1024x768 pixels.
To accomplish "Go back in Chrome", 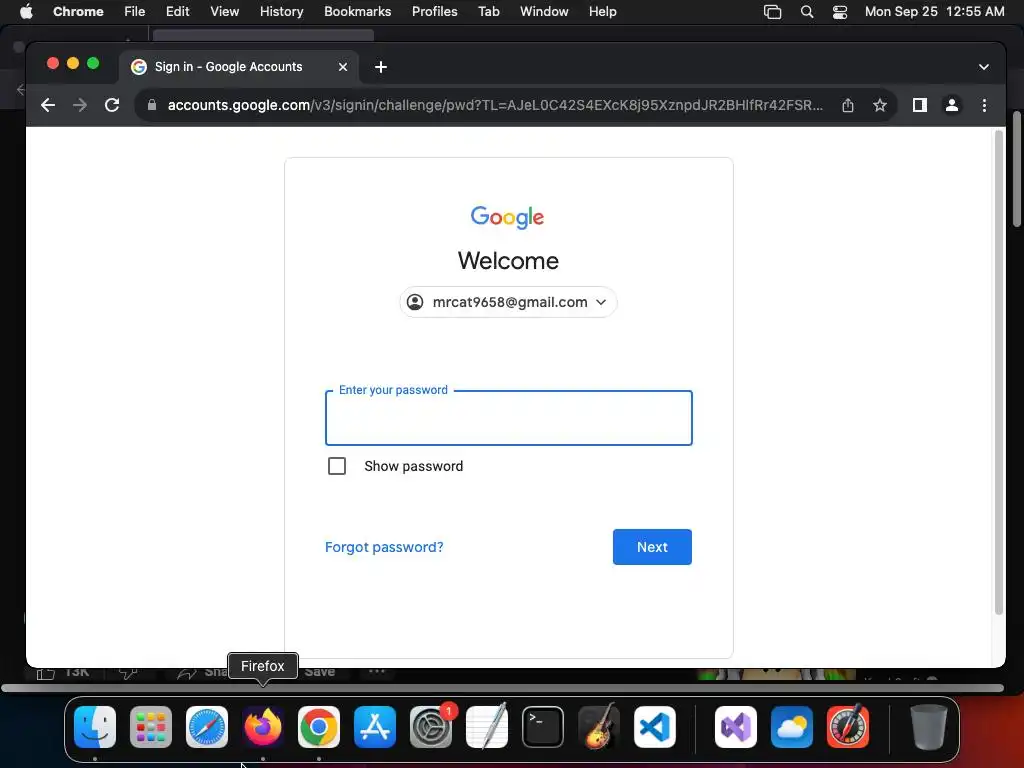I will [48, 105].
